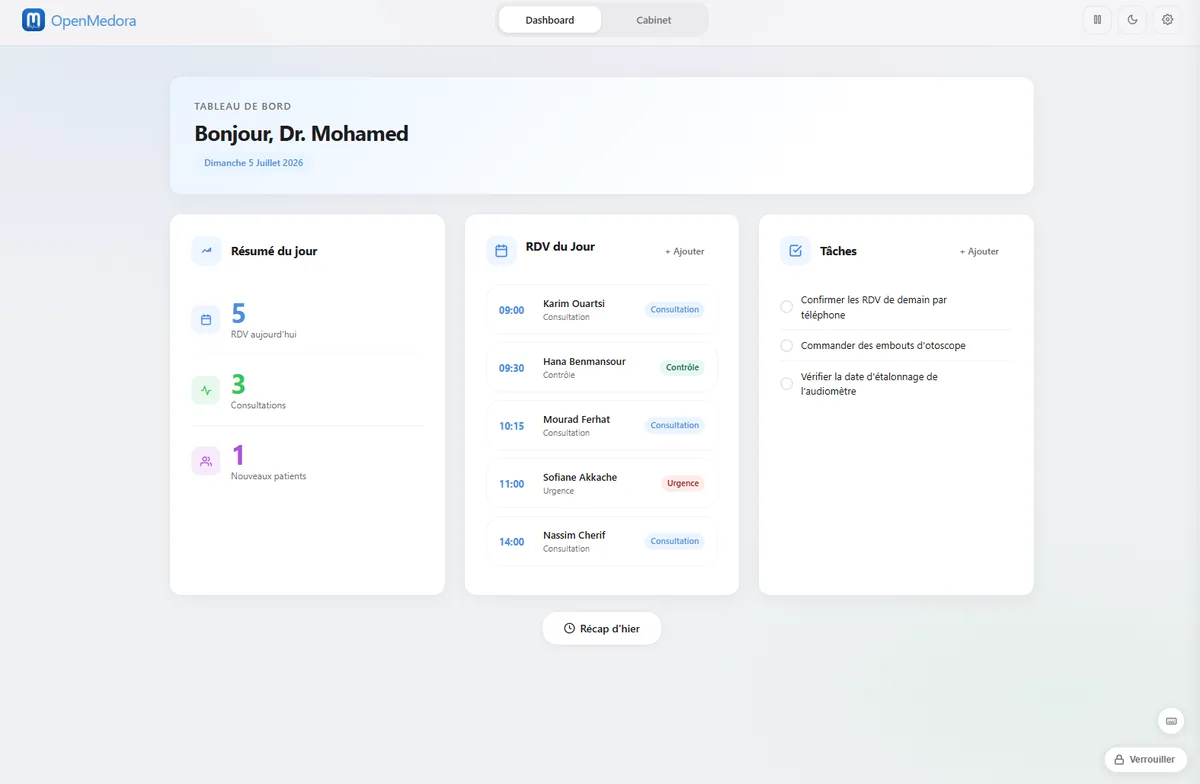Click the date chip Dimanche 5 Juillet 2026
Image resolution: width=1200 pixels, height=784 pixels.
coord(254,163)
